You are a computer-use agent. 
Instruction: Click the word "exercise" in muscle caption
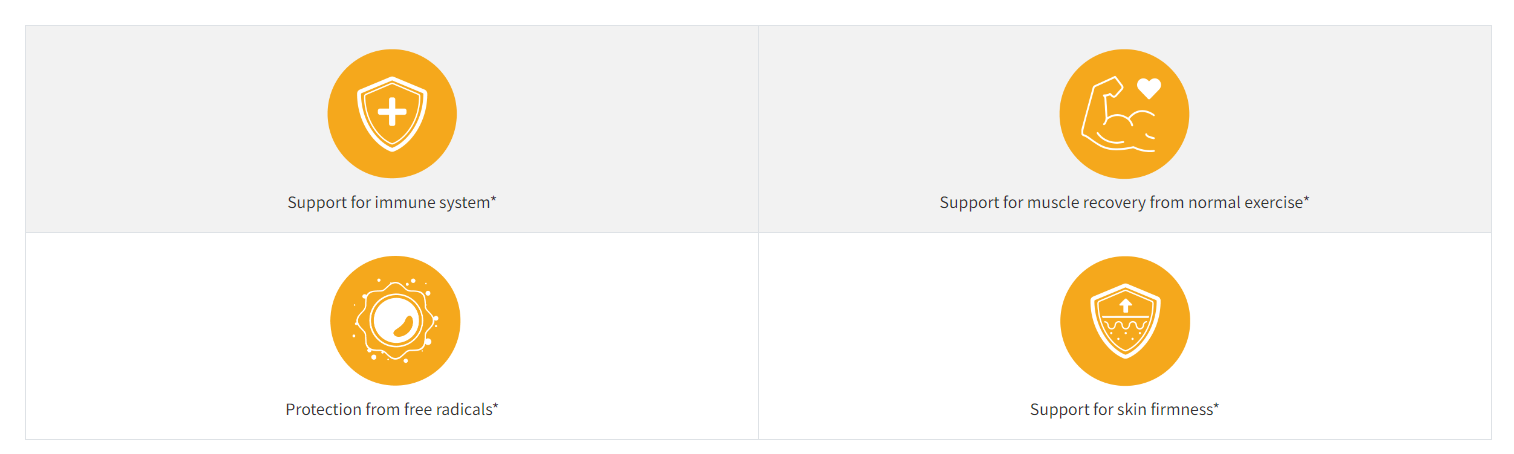click(x=1273, y=202)
